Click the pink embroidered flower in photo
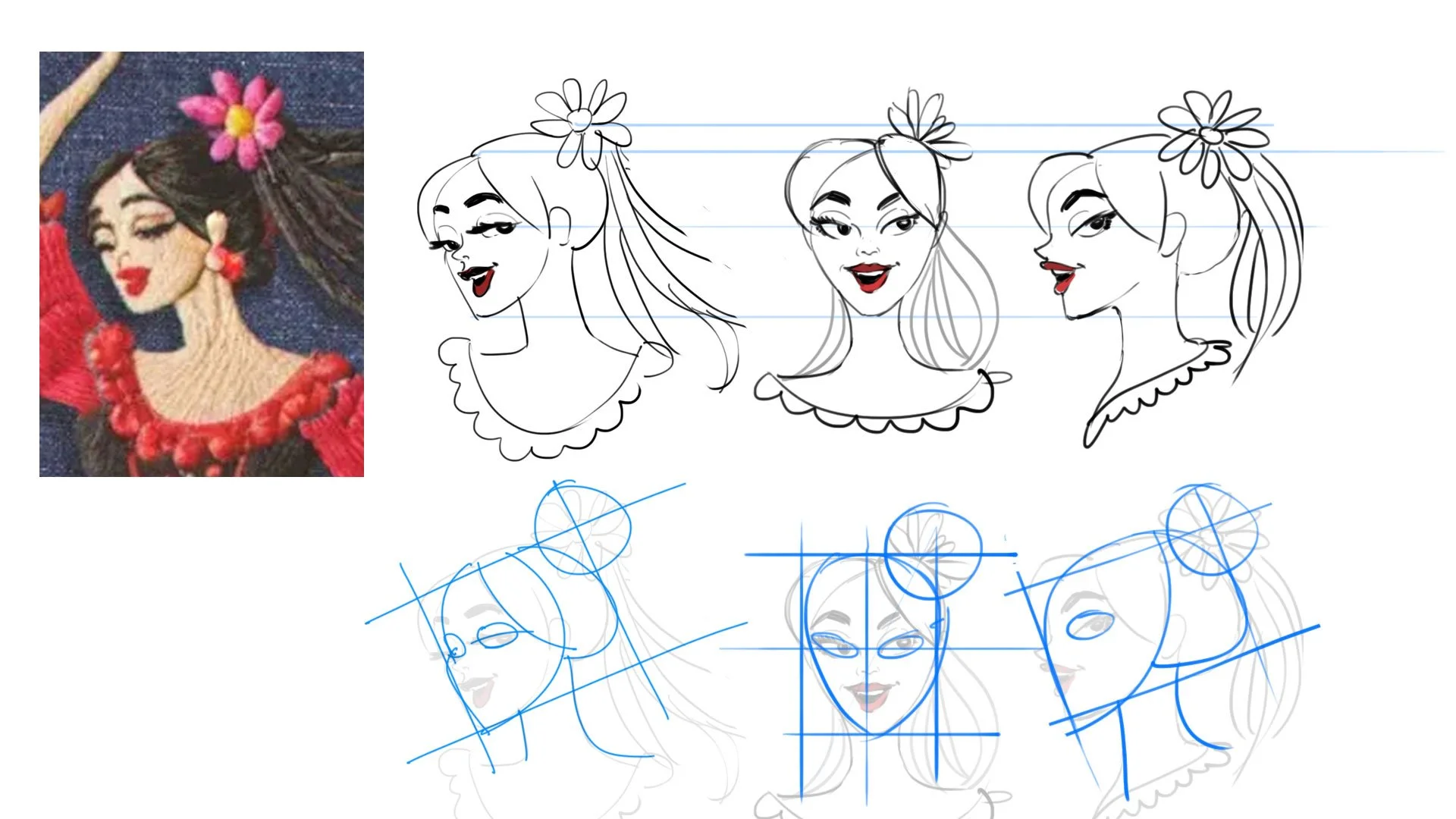This screenshot has width=1456, height=819. 240,120
